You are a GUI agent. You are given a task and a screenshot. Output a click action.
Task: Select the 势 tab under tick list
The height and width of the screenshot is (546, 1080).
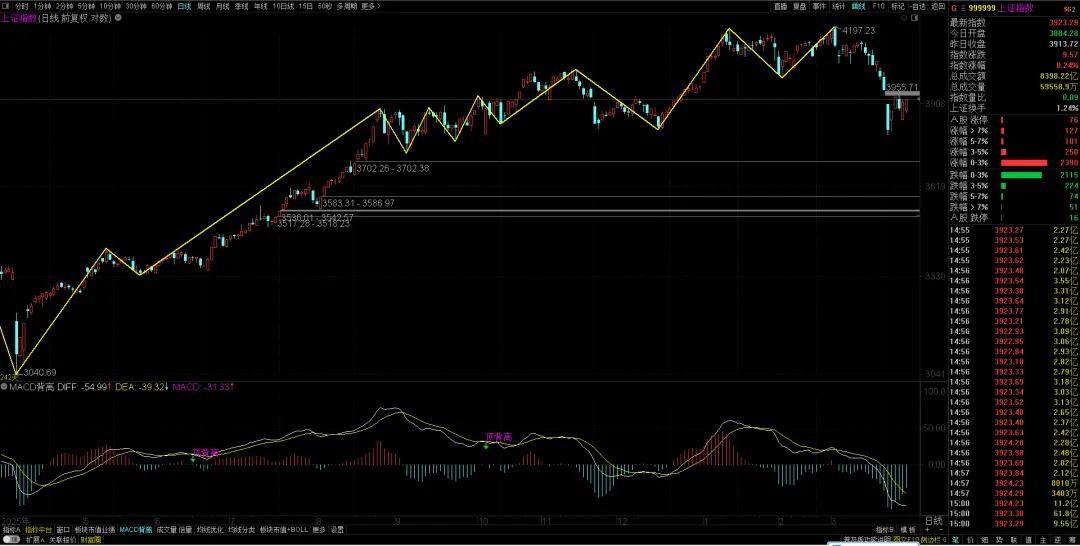(999, 540)
